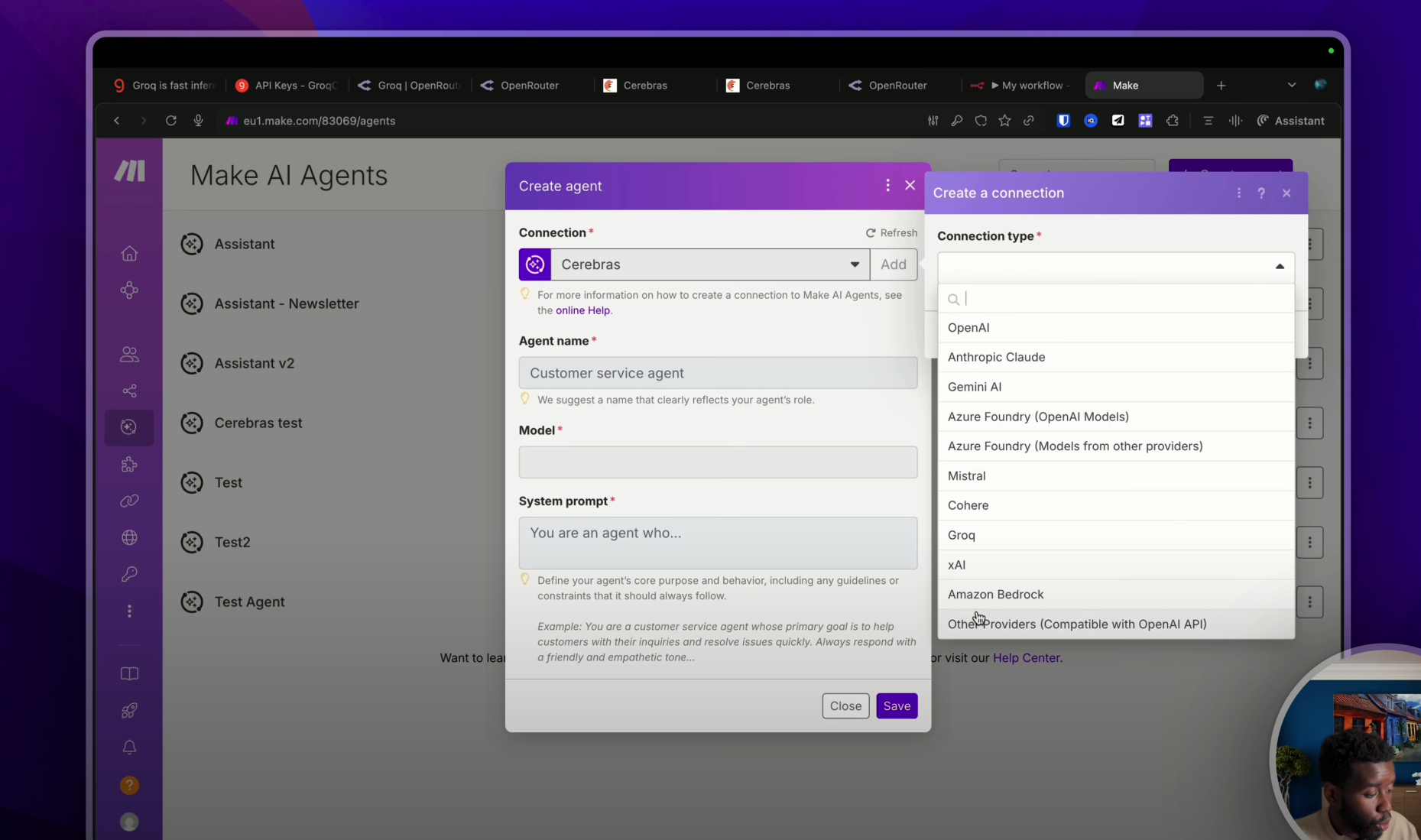Select Groq connection type
The image size is (1421, 840).
[x=1116, y=535]
